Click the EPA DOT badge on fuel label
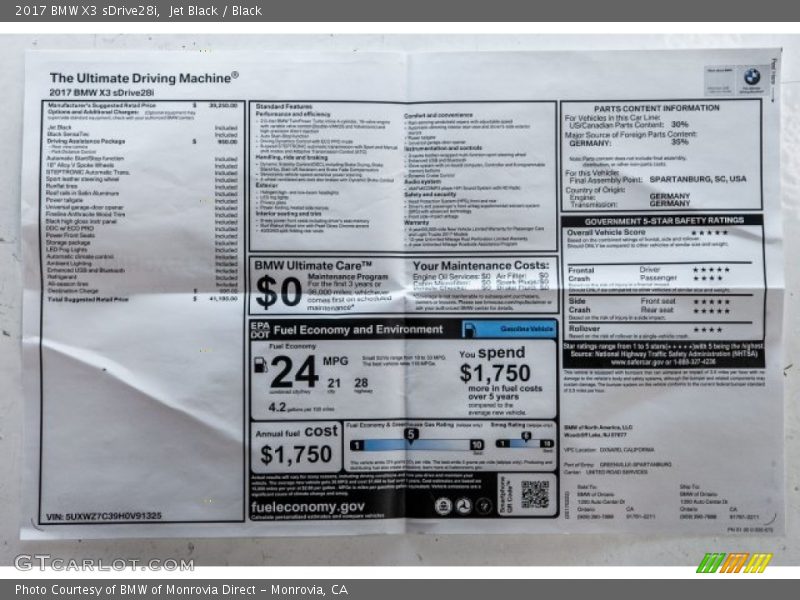This screenshot has height=600, width=800. click(260, 330)
